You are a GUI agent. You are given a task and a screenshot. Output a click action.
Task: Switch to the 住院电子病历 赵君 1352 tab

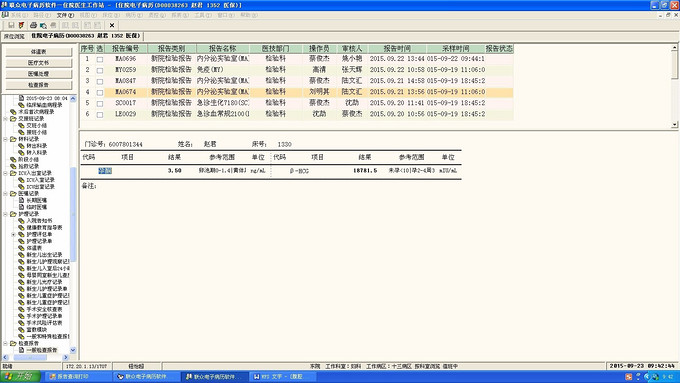tap(85, 36)
